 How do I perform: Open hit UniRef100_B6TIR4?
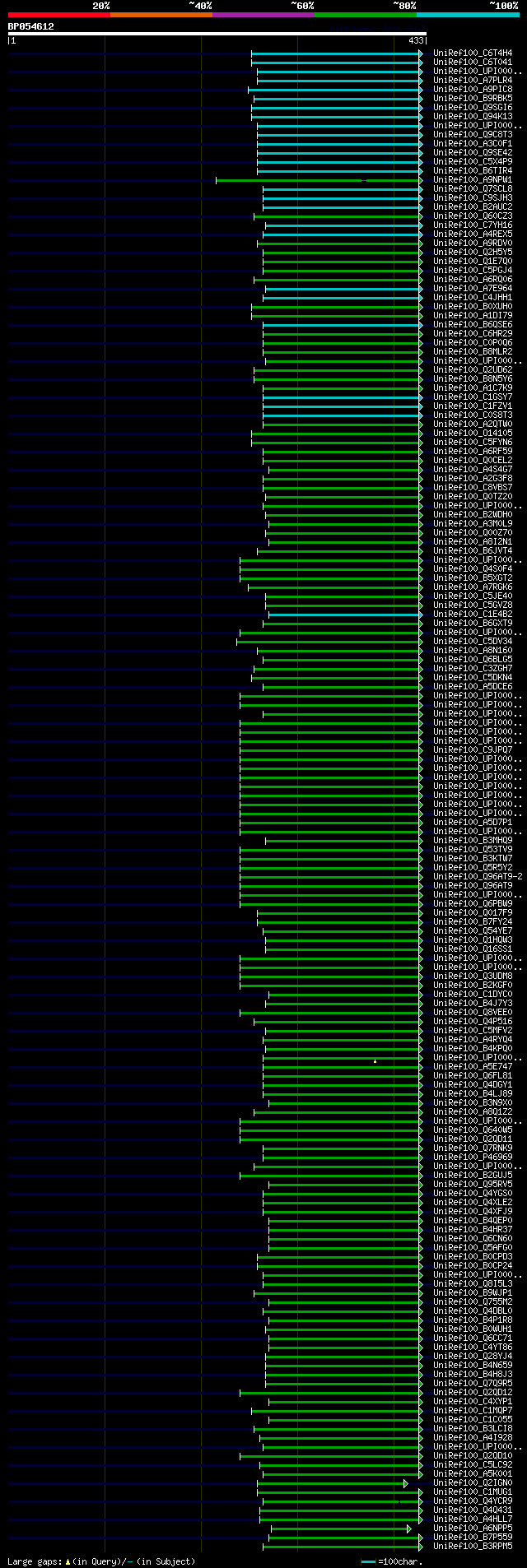(473, 170)
